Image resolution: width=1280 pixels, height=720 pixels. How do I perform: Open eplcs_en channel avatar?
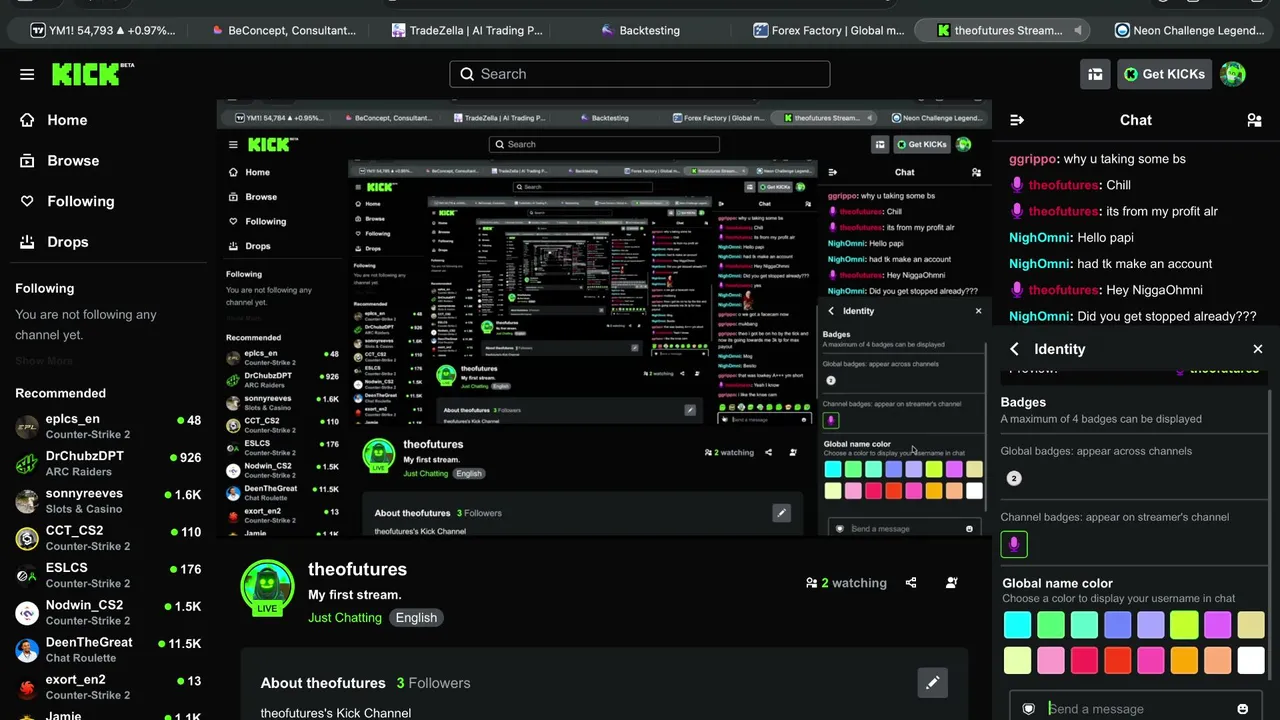click(x=27, y=427)
